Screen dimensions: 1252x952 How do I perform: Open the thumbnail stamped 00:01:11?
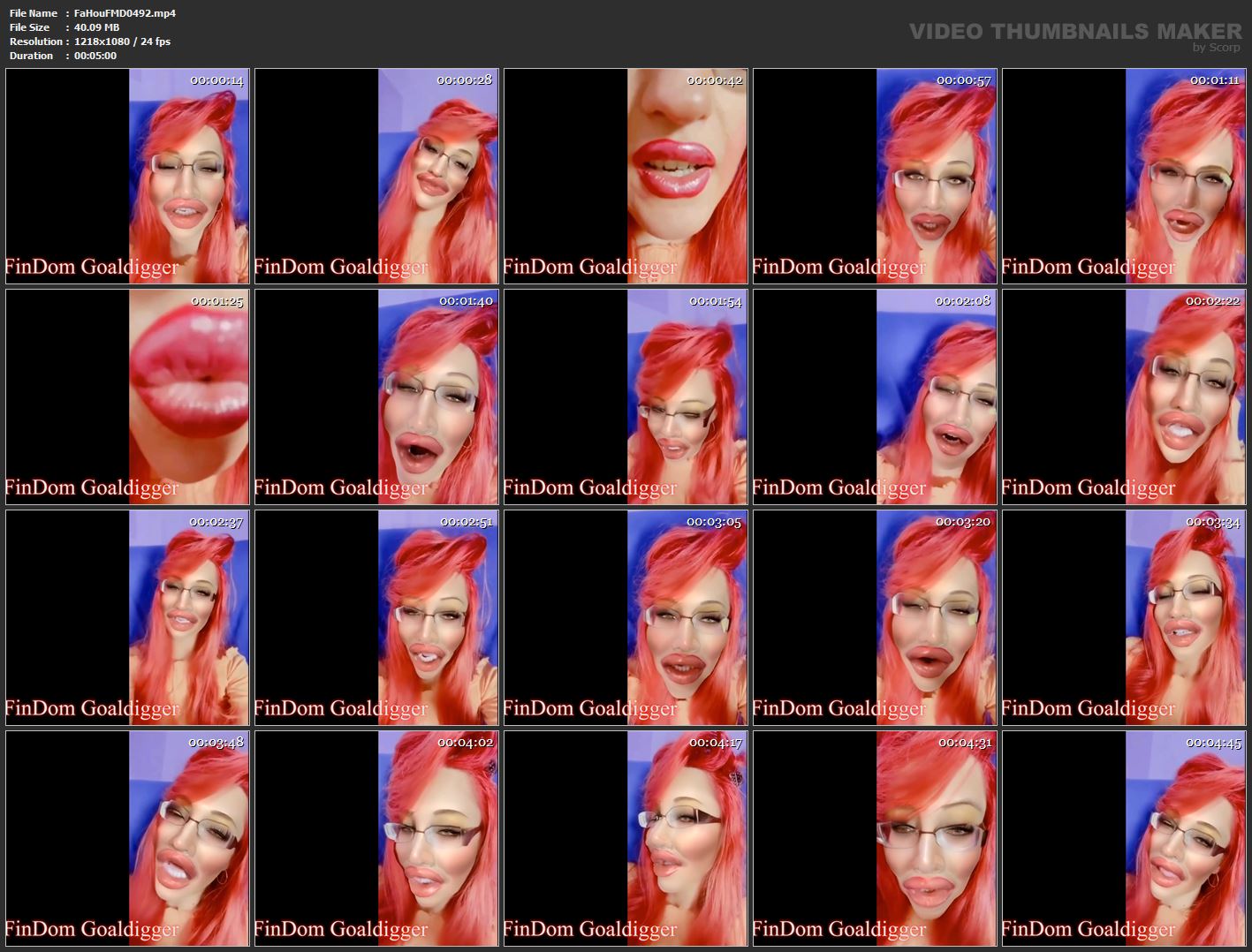point(1125,177)
